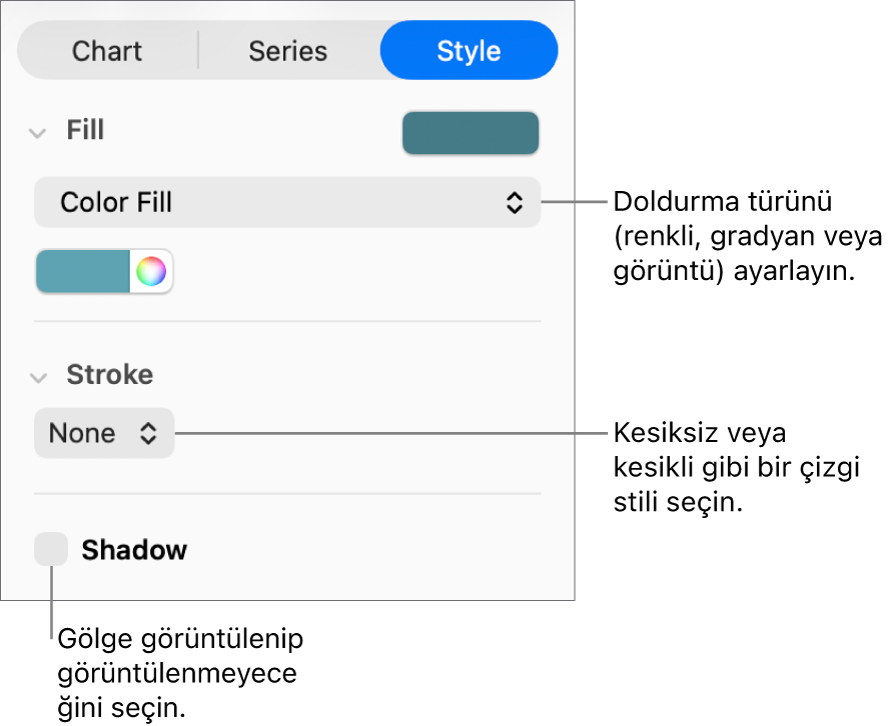891x726 pixels.
Task: Open the Color Fill type dropdown
Action: 287,203
